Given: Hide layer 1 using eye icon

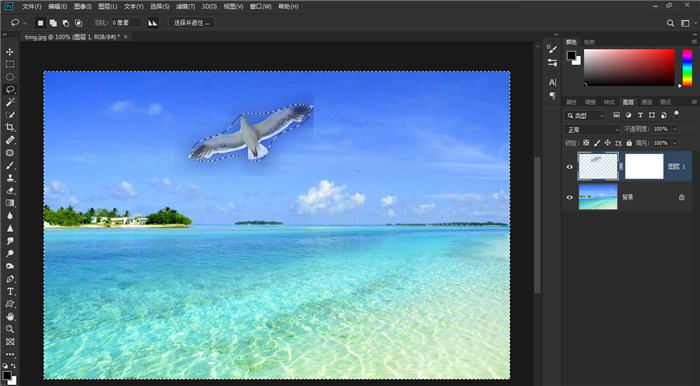Looking at the screenshot, I should [x=570, y=167].
